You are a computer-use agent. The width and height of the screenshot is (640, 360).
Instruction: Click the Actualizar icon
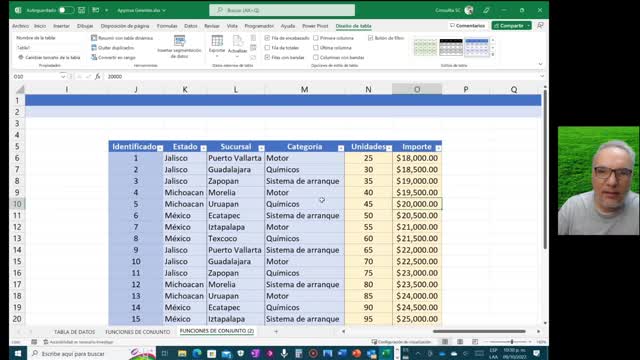238,41
